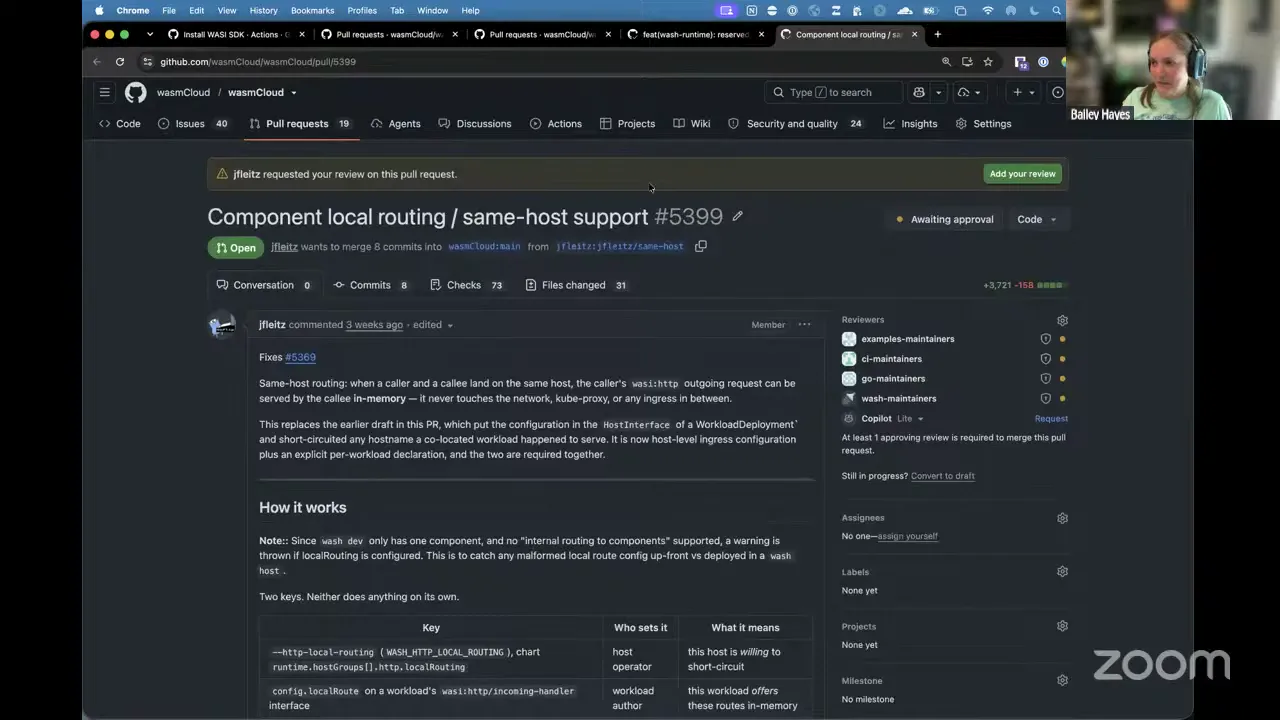This screenshot has width=1280, height=720.
Task: Open the wasmCloud:main base branch link
Action: 484,247
